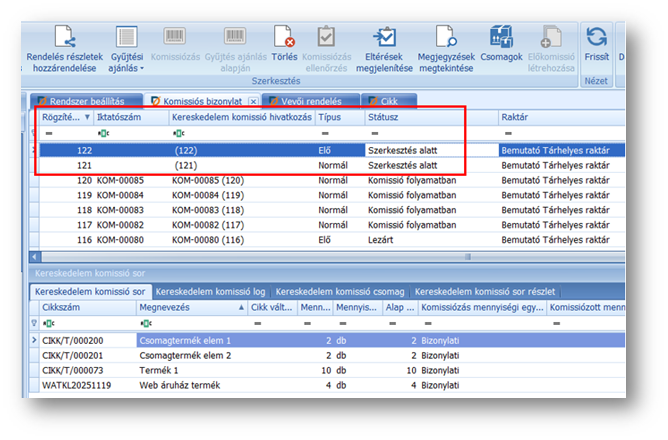Open Megjegyzések megtekintése from the toolbar
The width and height of the screenshot is (668, 440).
(445, 38)
